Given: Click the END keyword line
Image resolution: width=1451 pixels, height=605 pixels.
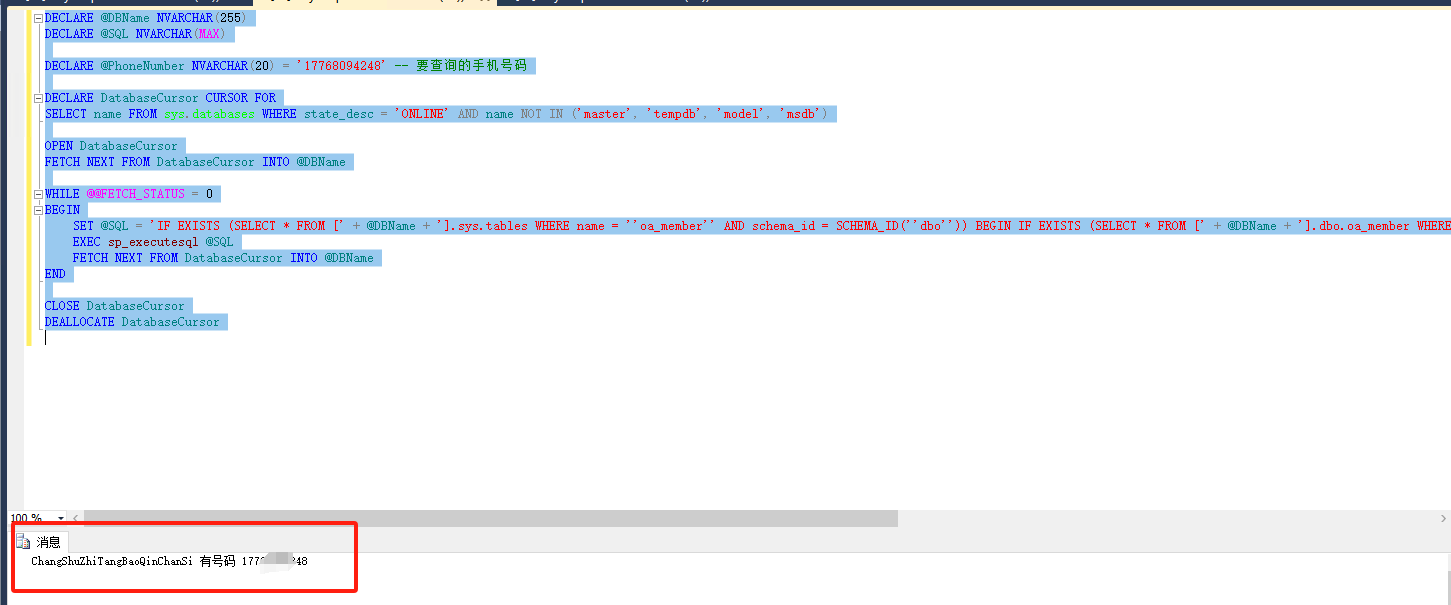Looking at the screenshot, I should (x=55, y=274).
